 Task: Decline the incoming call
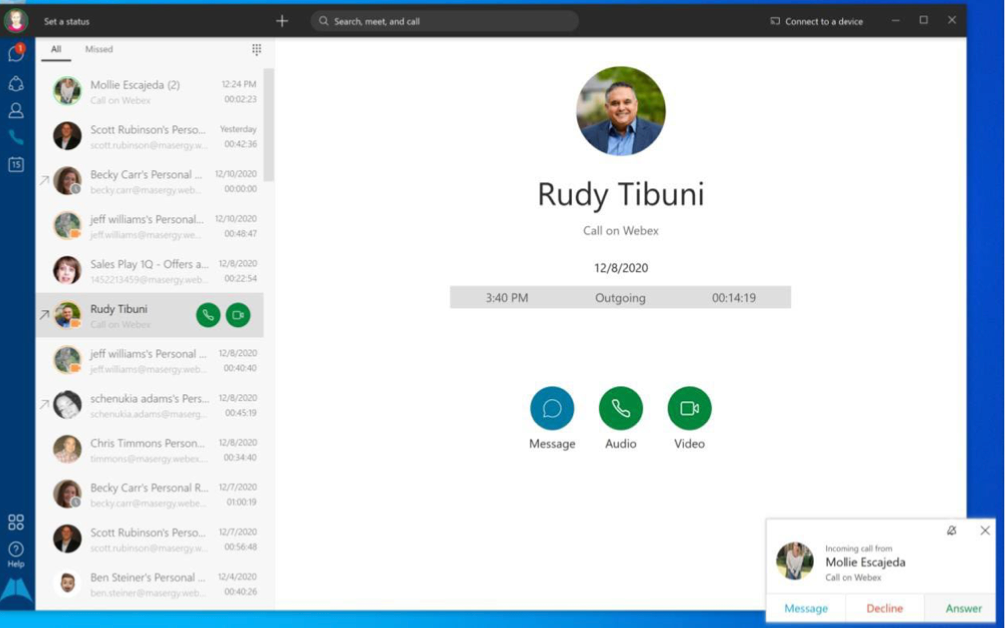[884, 608]
